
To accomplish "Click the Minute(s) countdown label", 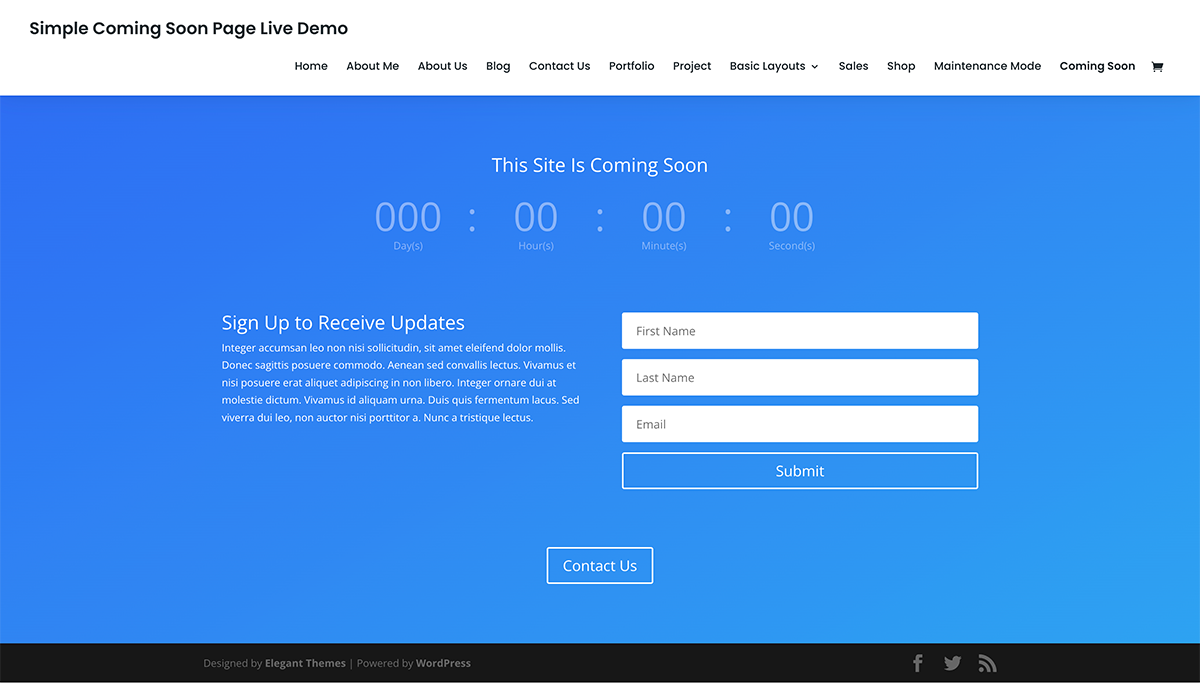I will (664, 246).
